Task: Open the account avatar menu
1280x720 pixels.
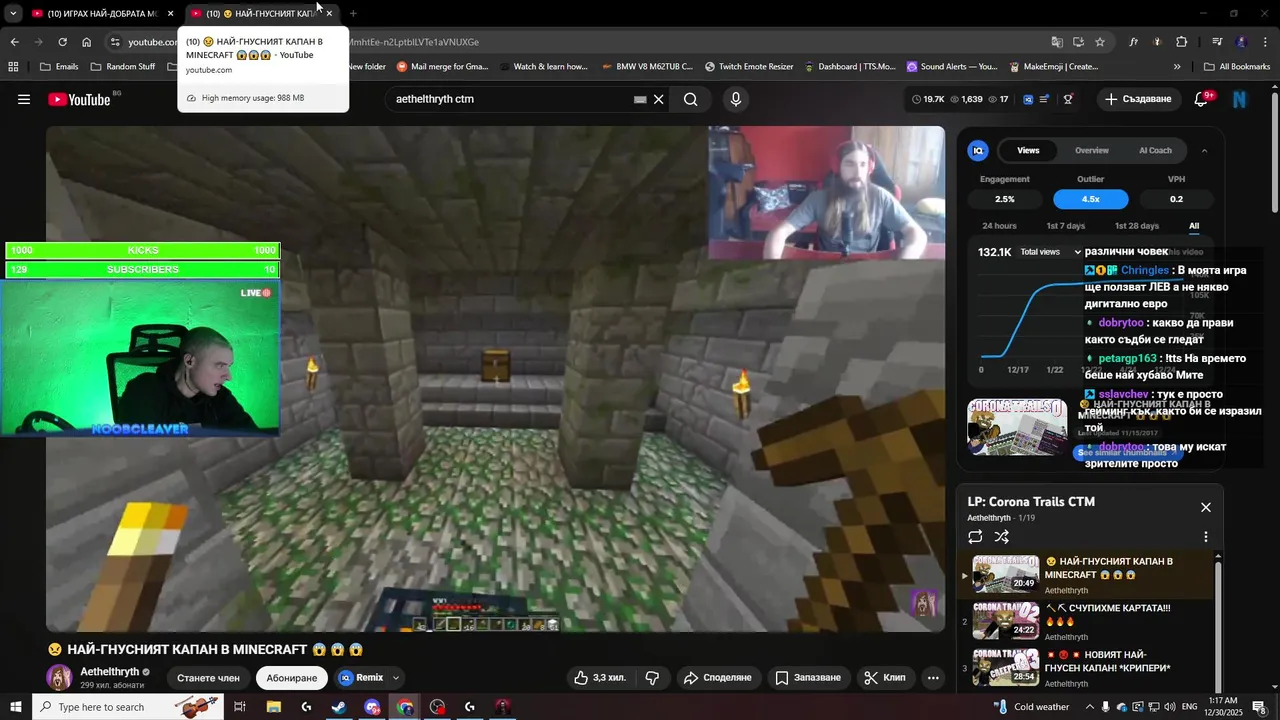Action: click(1240, 99)
